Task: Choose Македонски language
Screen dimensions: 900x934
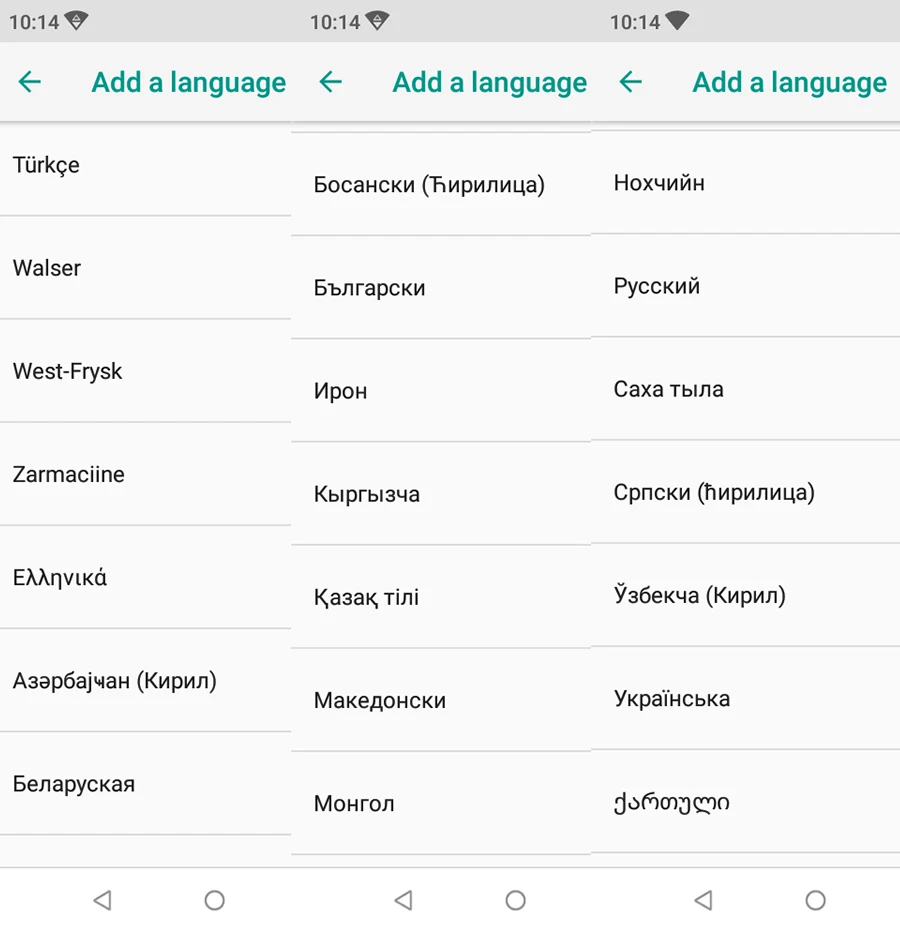Action: pos(441,699)
